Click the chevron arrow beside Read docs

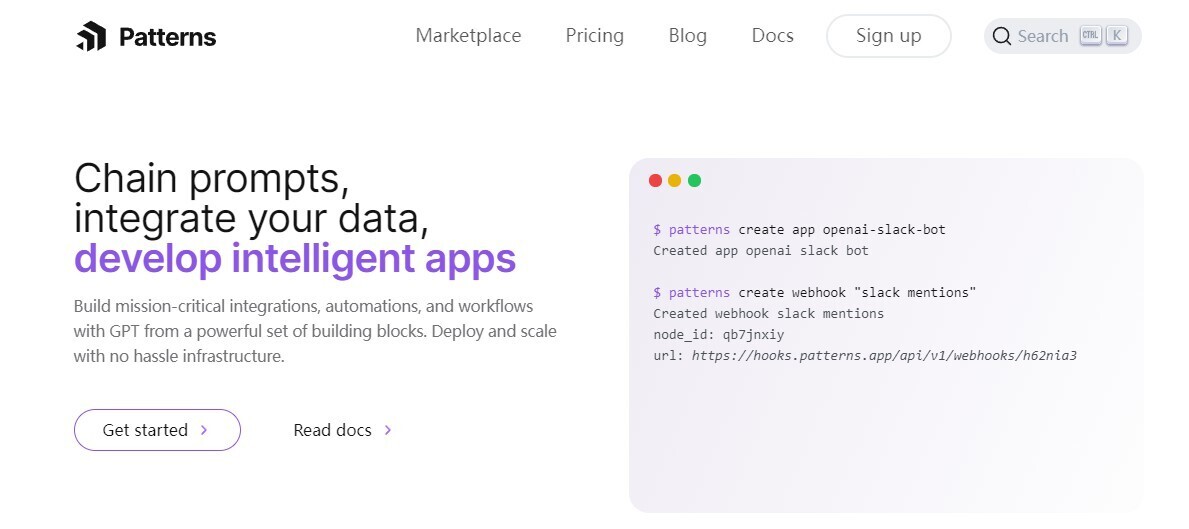[388, 430]
